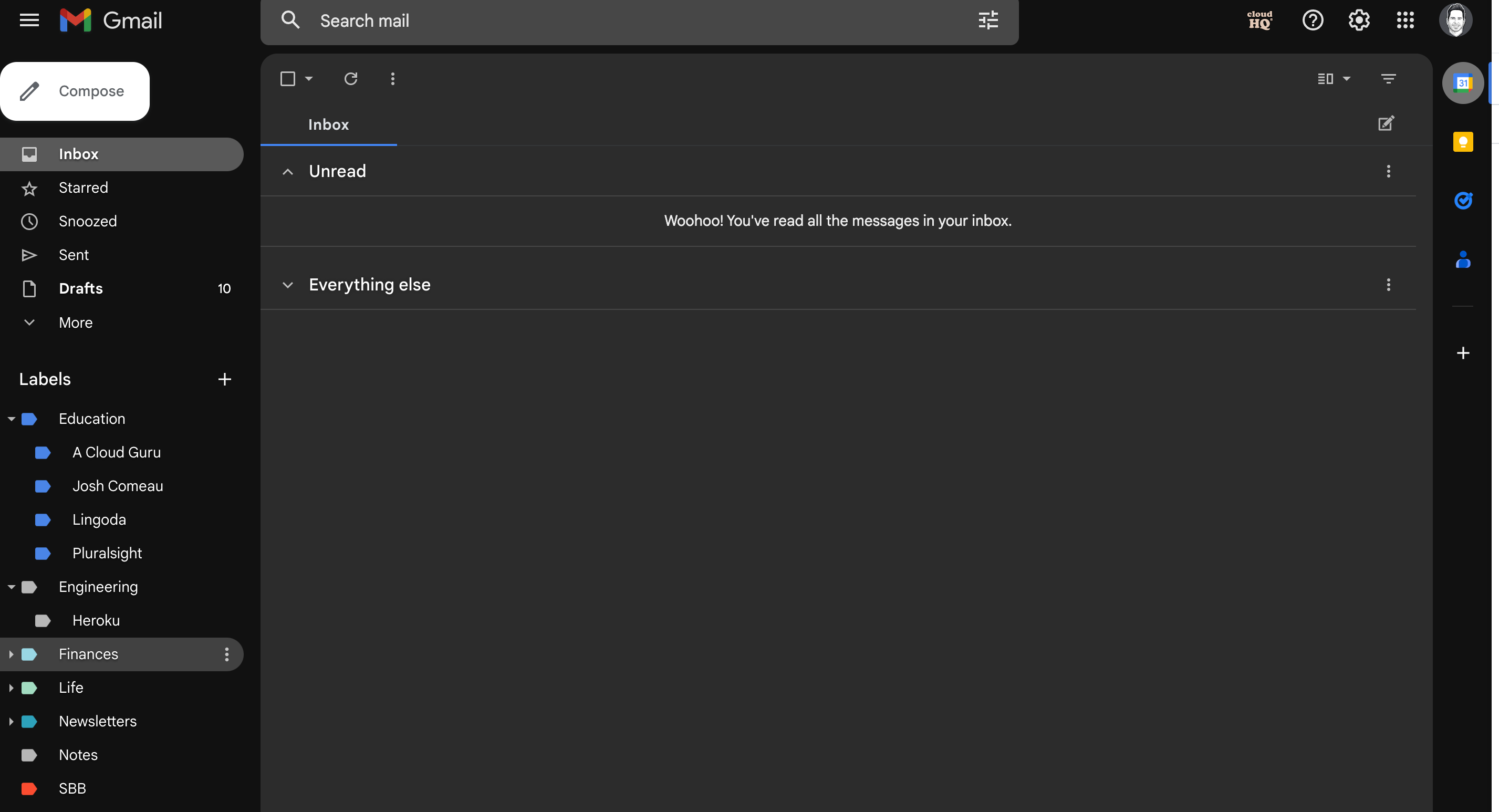This screenshot has height=812, width=1499.
Task: Expand the Finances label tree
Action: [x=11, y=654]
